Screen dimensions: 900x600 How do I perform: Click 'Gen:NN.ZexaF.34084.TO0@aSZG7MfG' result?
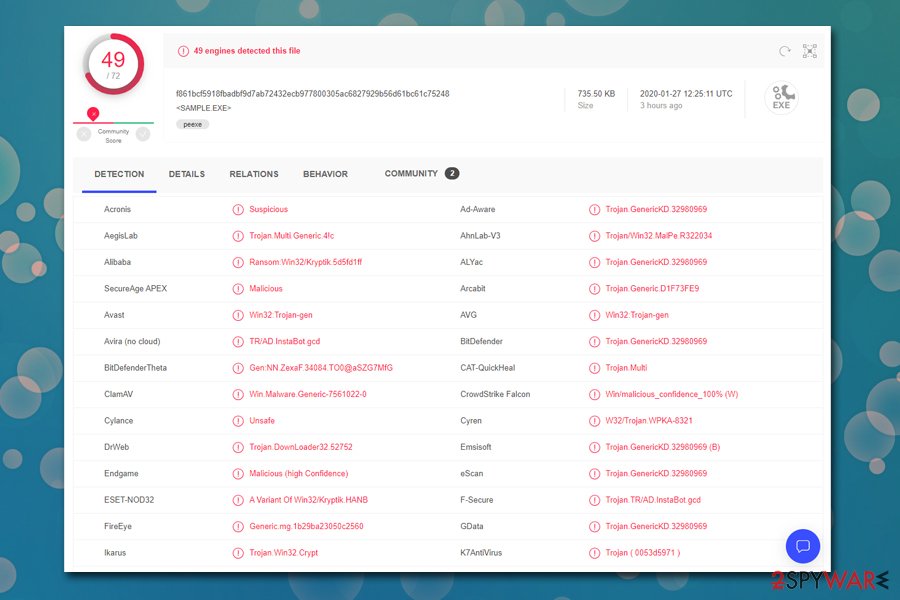pyautogui.click(x=321, y=367)
